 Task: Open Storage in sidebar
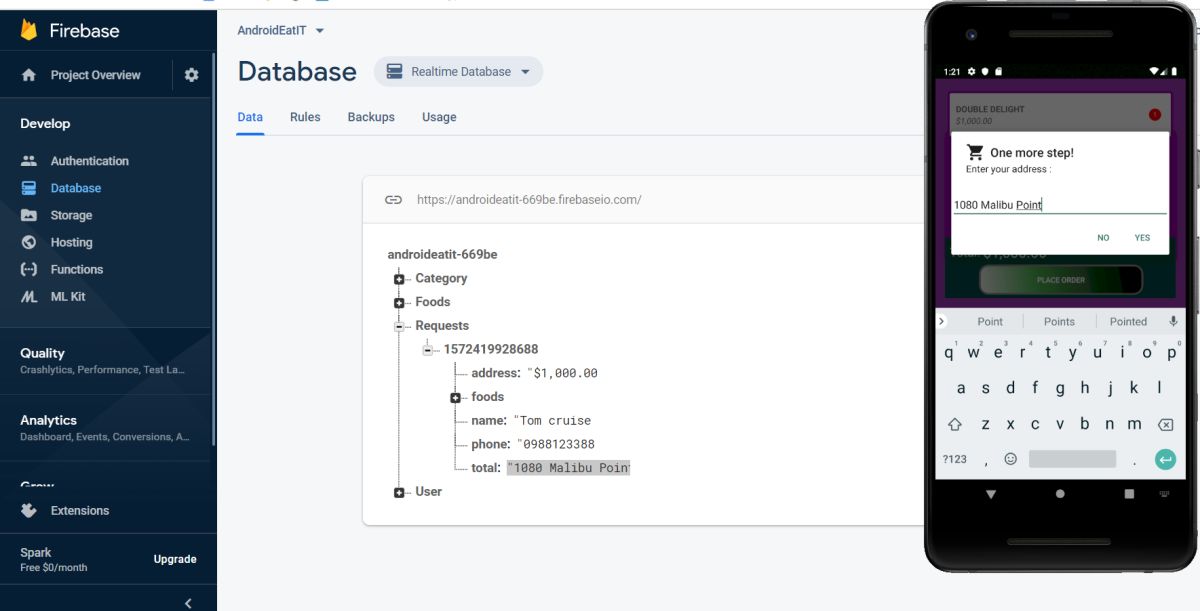[x=71, y=215]
